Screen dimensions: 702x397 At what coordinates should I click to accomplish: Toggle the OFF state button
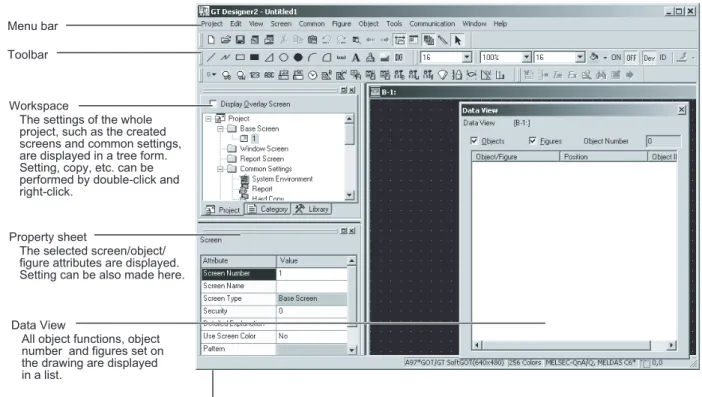click(631, 57)
